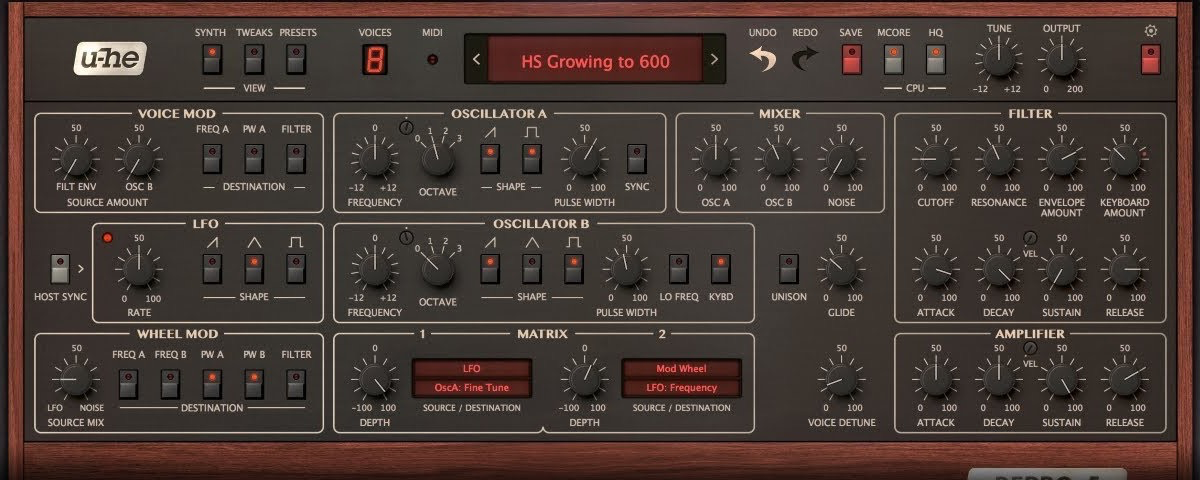The height and width of the screenshot is (480, 1200).
Task: Toggle Voice Mod FREQ A destination
Action: coord(211,158)
